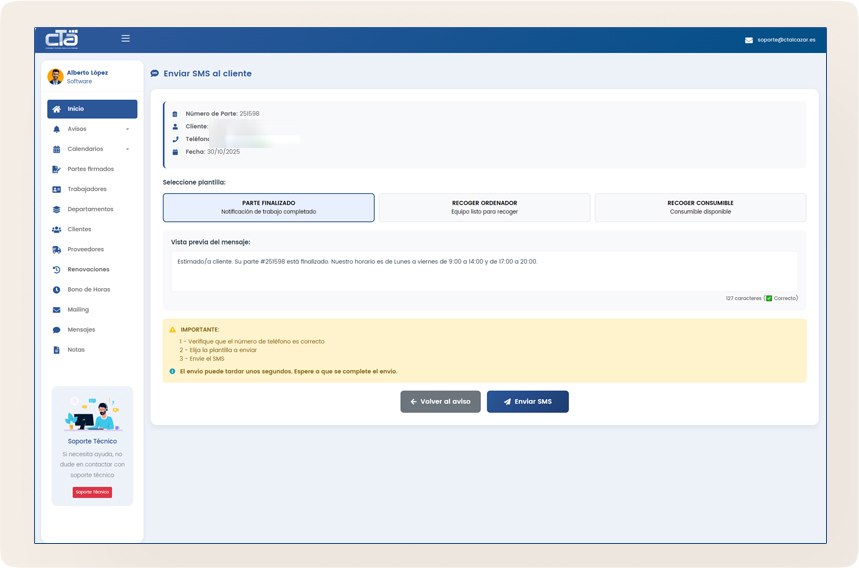Click the Volver al aviso button
This screenshot has height=568, width=859.
[440, 402]
